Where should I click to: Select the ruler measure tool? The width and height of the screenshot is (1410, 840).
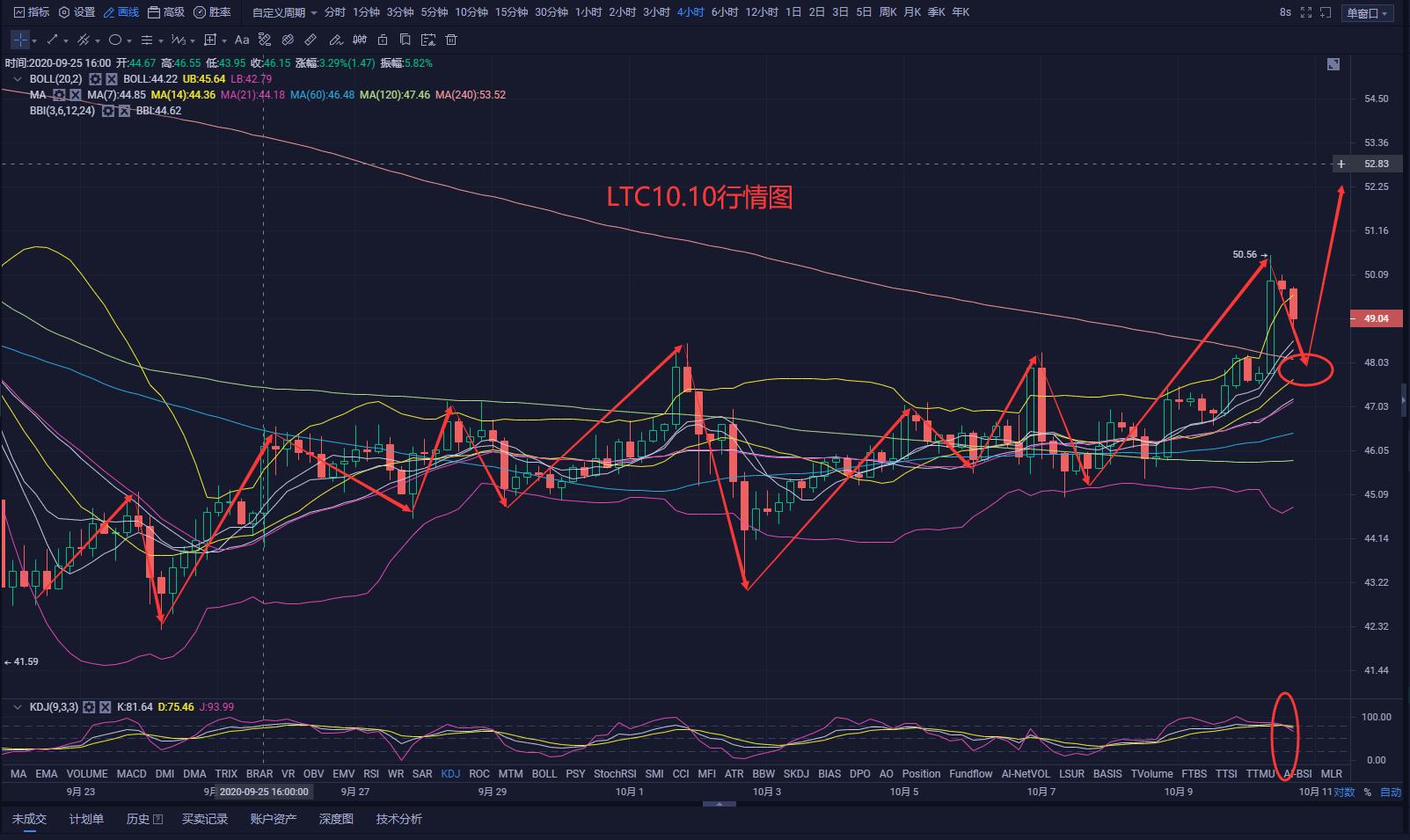[x=310, y=40]
